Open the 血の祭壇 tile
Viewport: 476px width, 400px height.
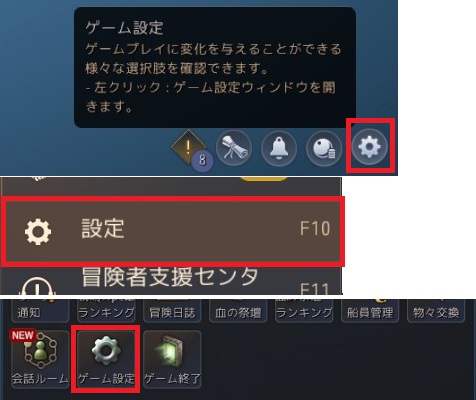tap(238, 311)
